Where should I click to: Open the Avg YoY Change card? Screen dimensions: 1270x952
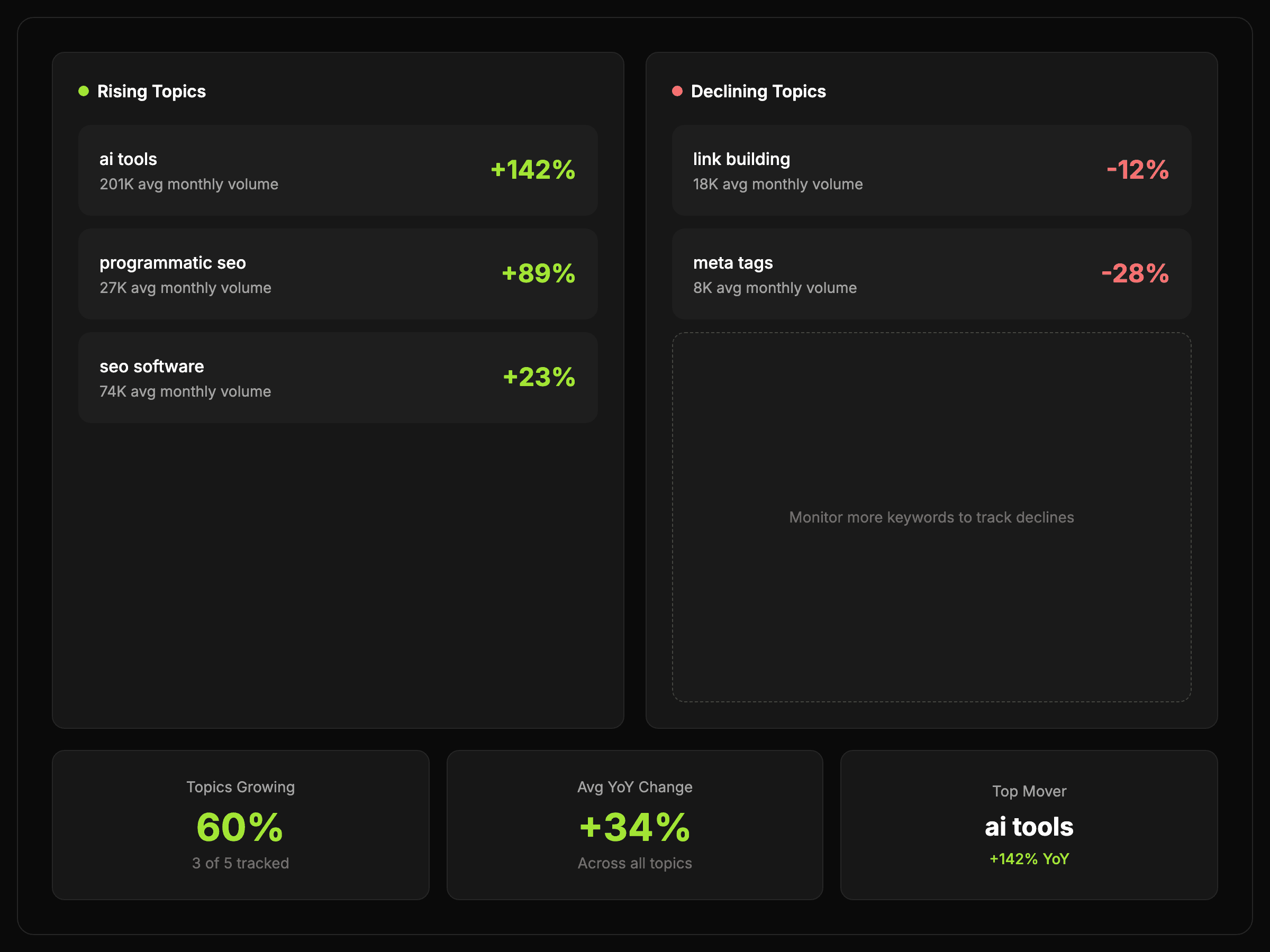(x=634, y=825)
